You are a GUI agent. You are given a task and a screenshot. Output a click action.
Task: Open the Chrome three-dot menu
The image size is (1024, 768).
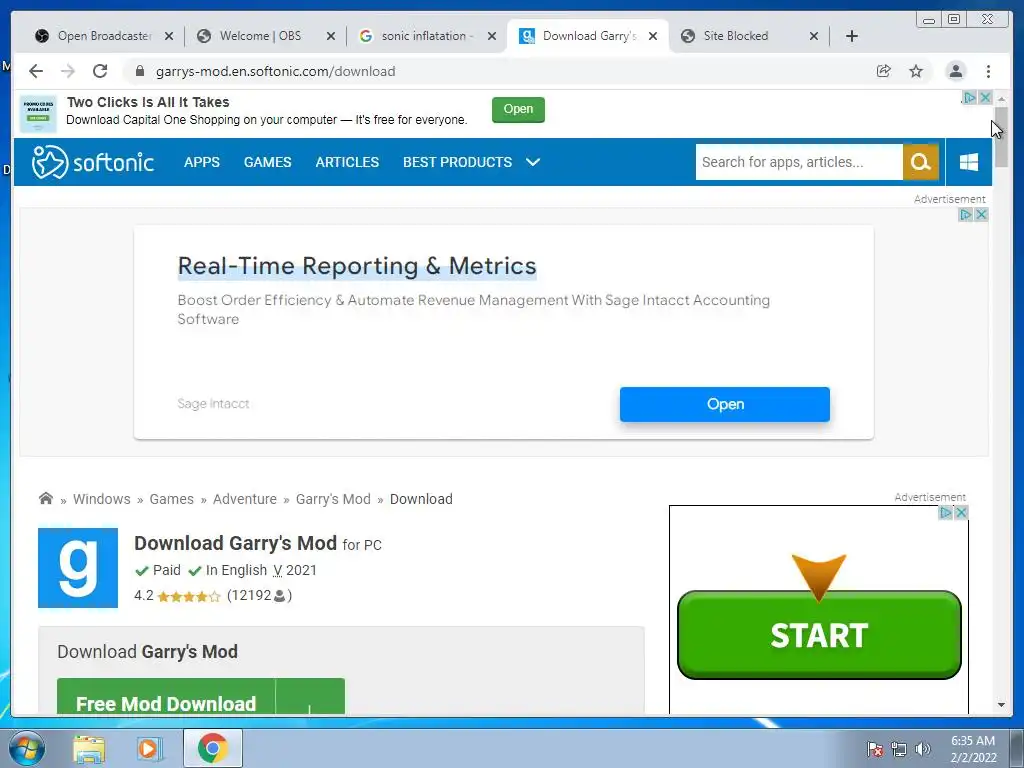[x=988, y=71]
